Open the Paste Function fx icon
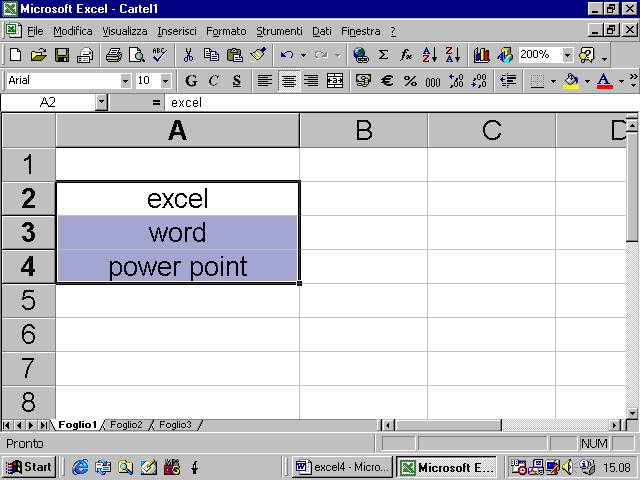Viewport: 640px width, 480px height. tap(406, 55)
